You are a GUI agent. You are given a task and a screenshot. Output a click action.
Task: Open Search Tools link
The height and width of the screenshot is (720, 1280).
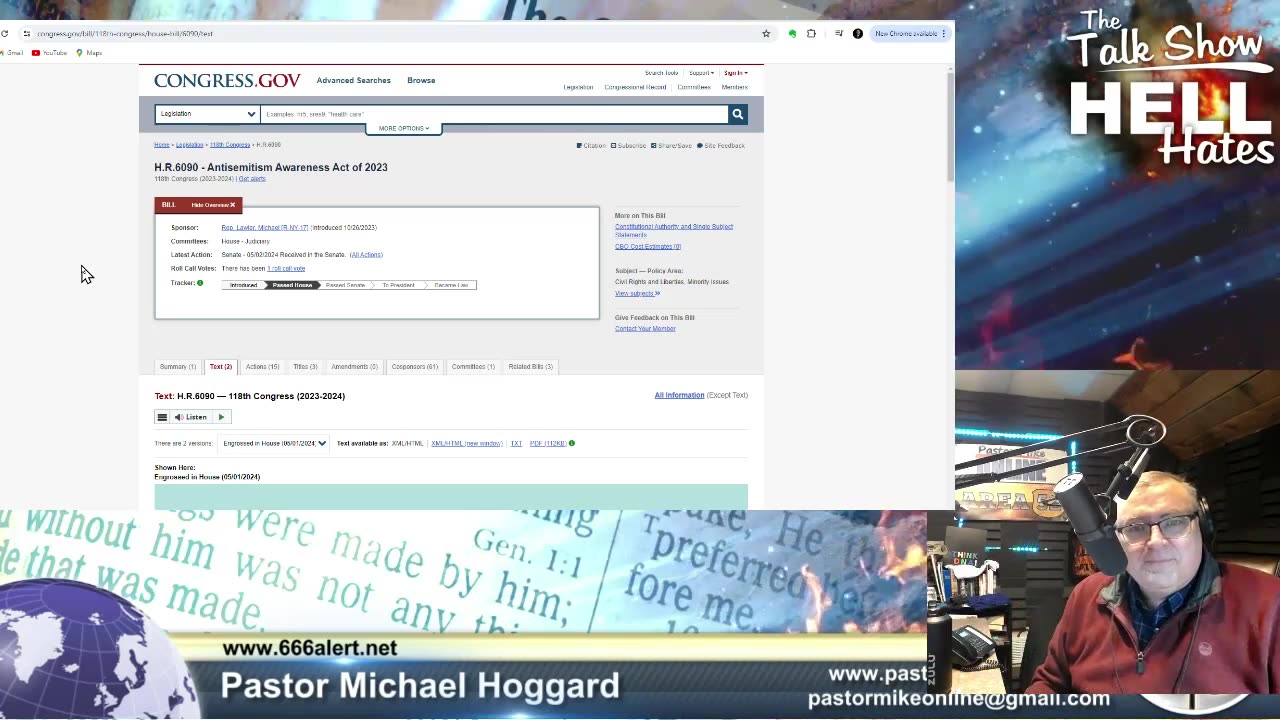[x=661, y=73]
